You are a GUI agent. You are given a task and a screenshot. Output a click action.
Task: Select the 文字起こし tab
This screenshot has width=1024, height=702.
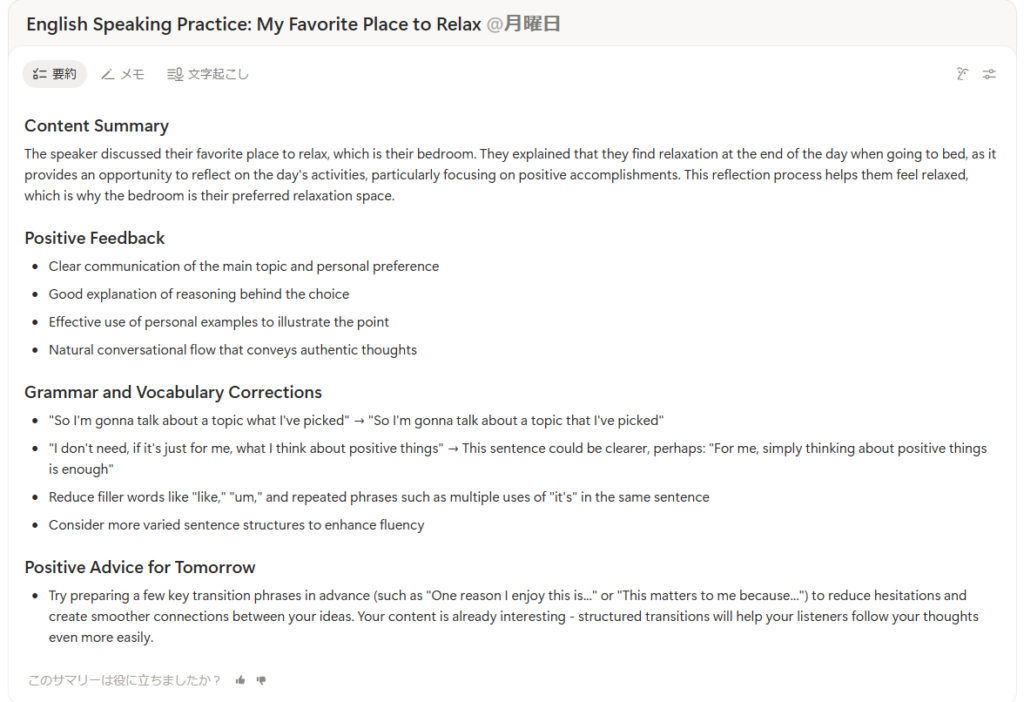coord(208,74)
